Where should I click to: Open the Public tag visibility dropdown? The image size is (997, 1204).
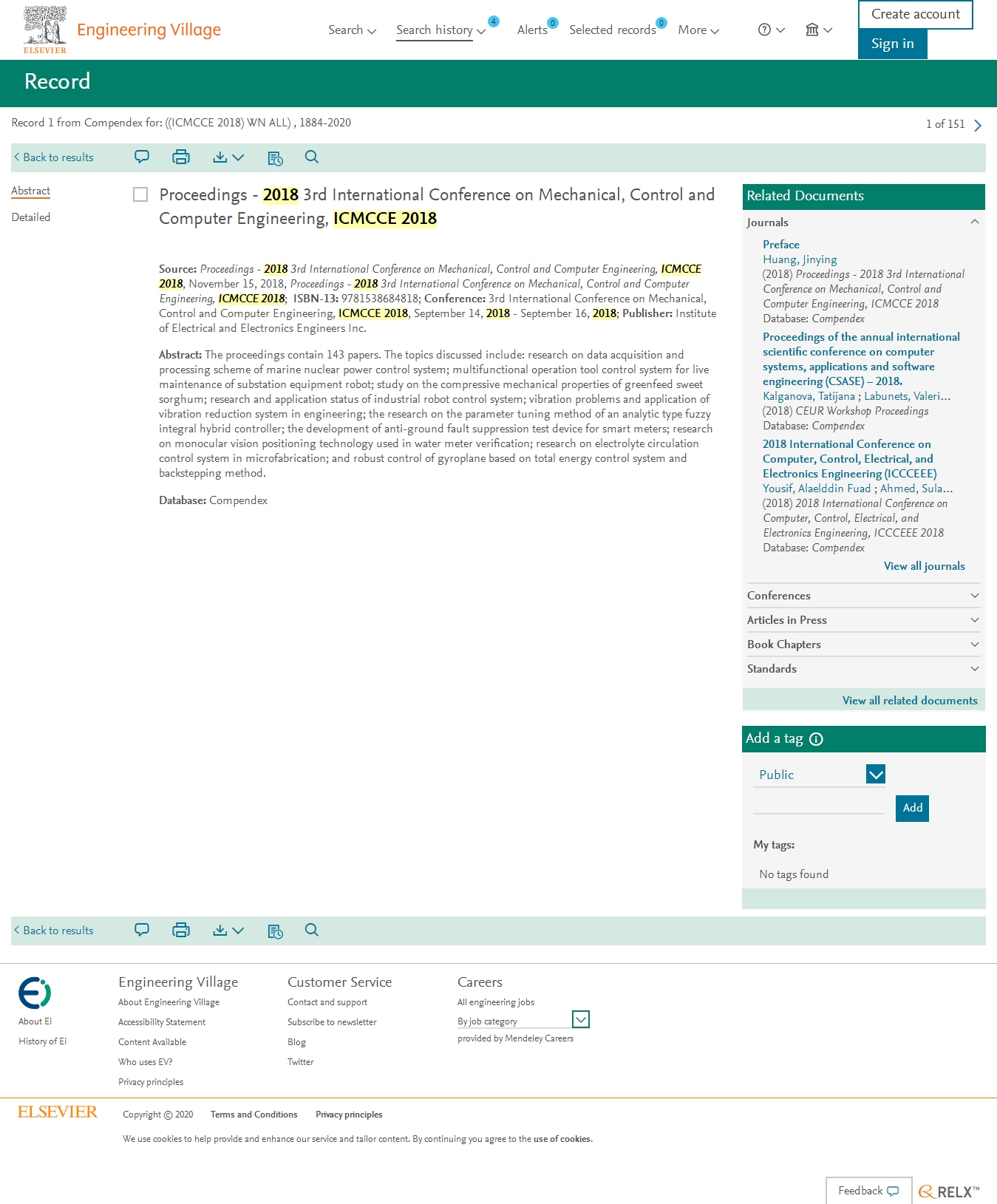819,775
